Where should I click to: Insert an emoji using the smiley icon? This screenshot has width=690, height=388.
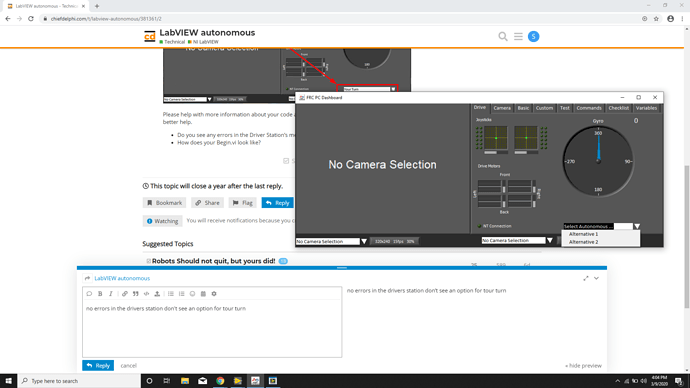click(192, 294)
